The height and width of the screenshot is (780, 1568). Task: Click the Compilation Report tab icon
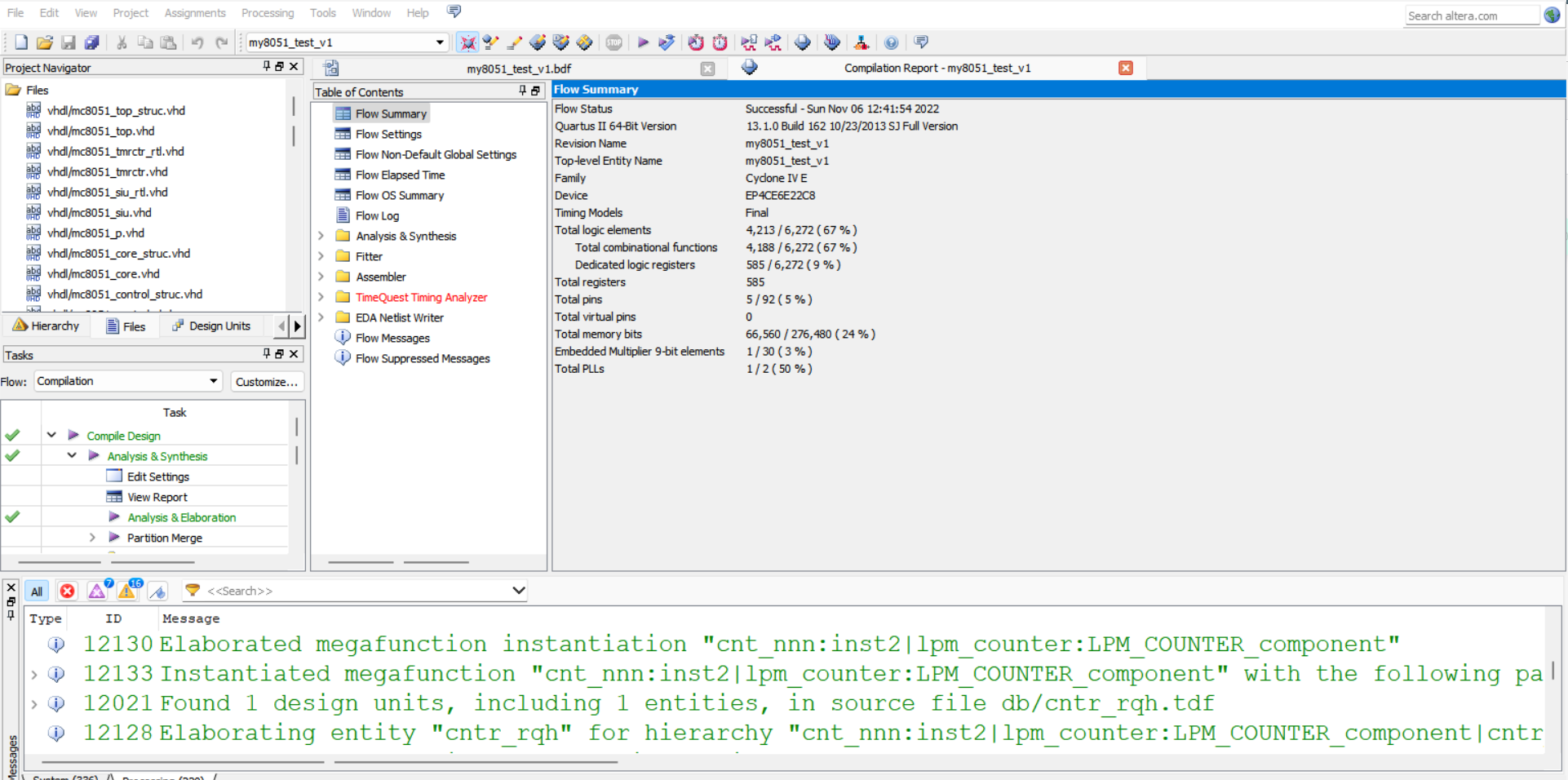tap(750, 68)
